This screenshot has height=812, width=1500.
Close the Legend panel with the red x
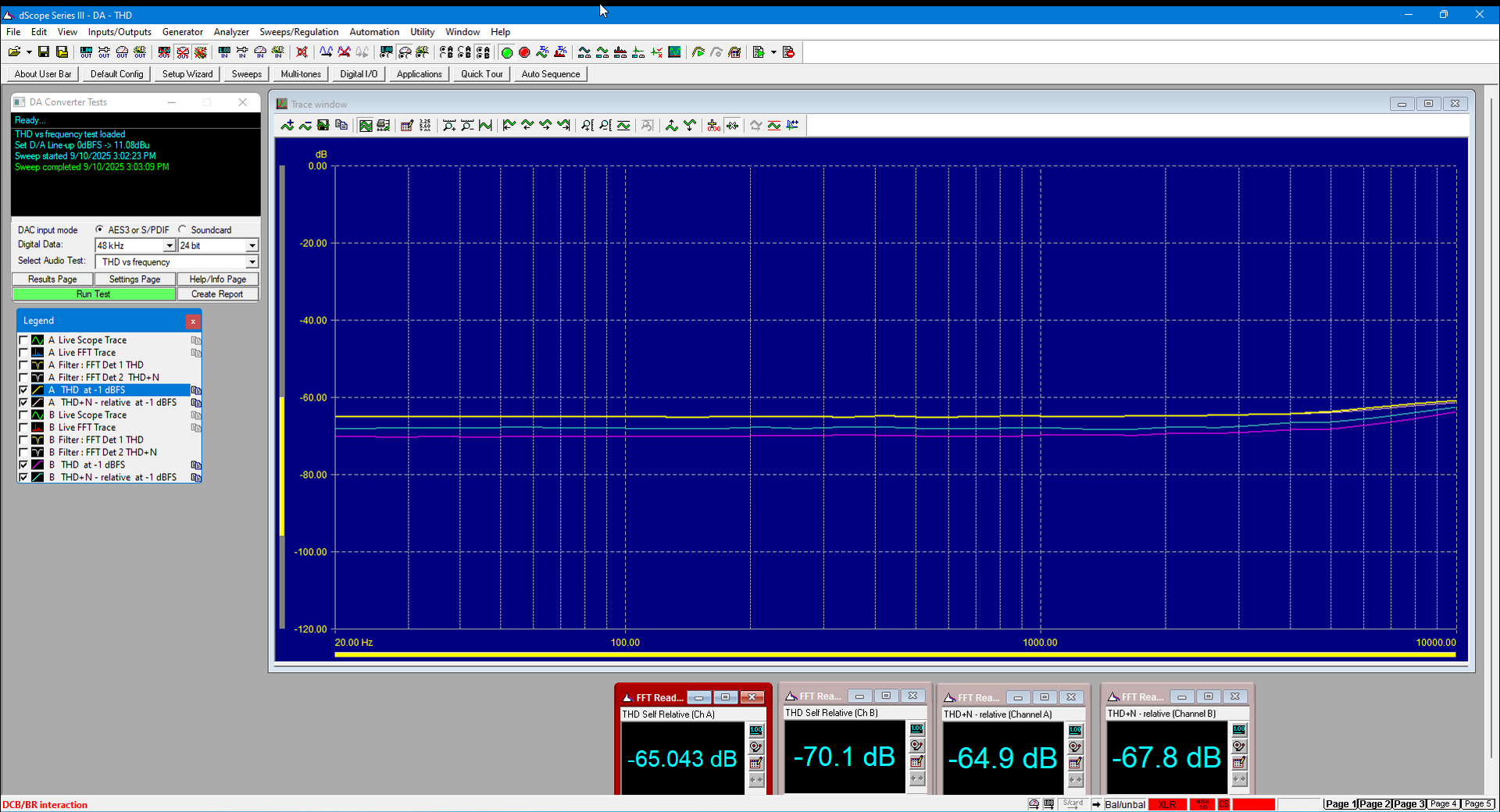pyautogui.click(x=193, y=321)
